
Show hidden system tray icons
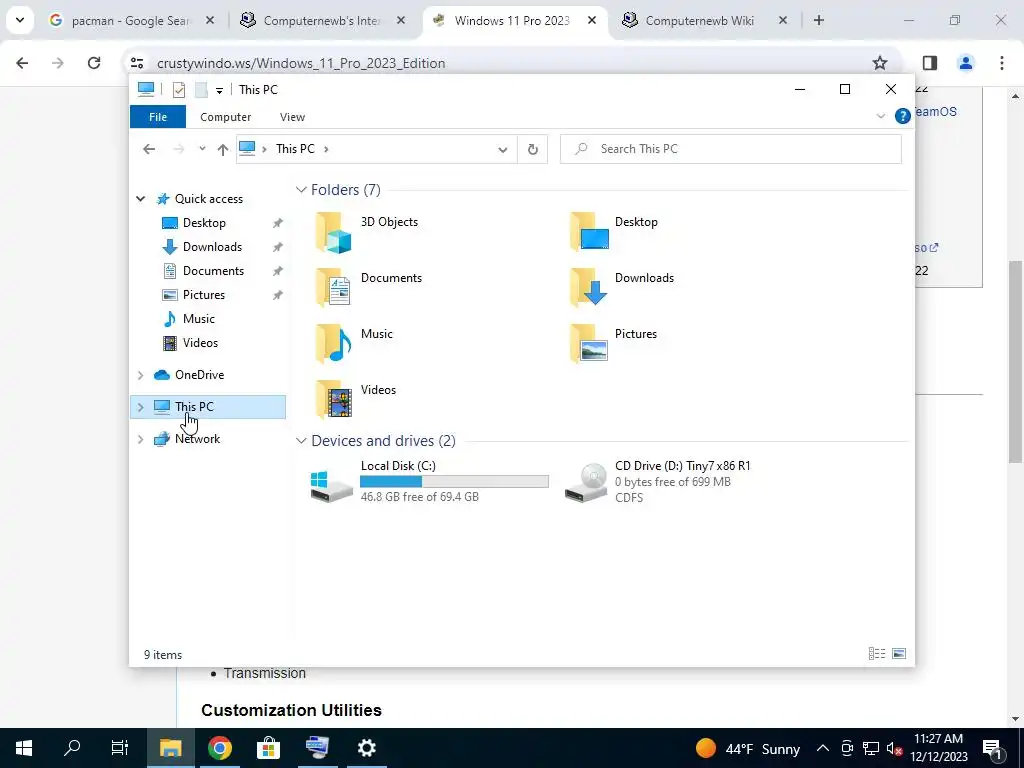coord(822,748)
